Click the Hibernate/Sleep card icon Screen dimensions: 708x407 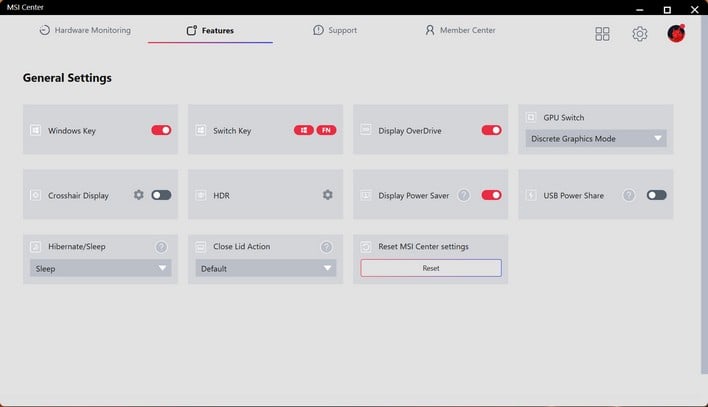(x=35, y=247)
